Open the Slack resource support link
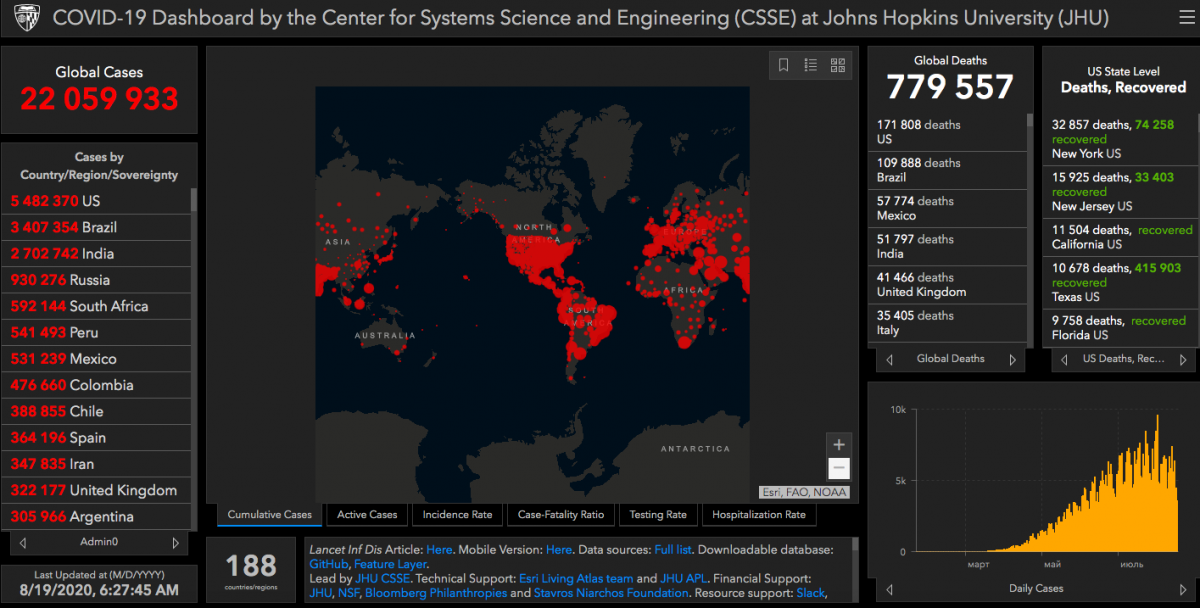 [x=812, y=593]
